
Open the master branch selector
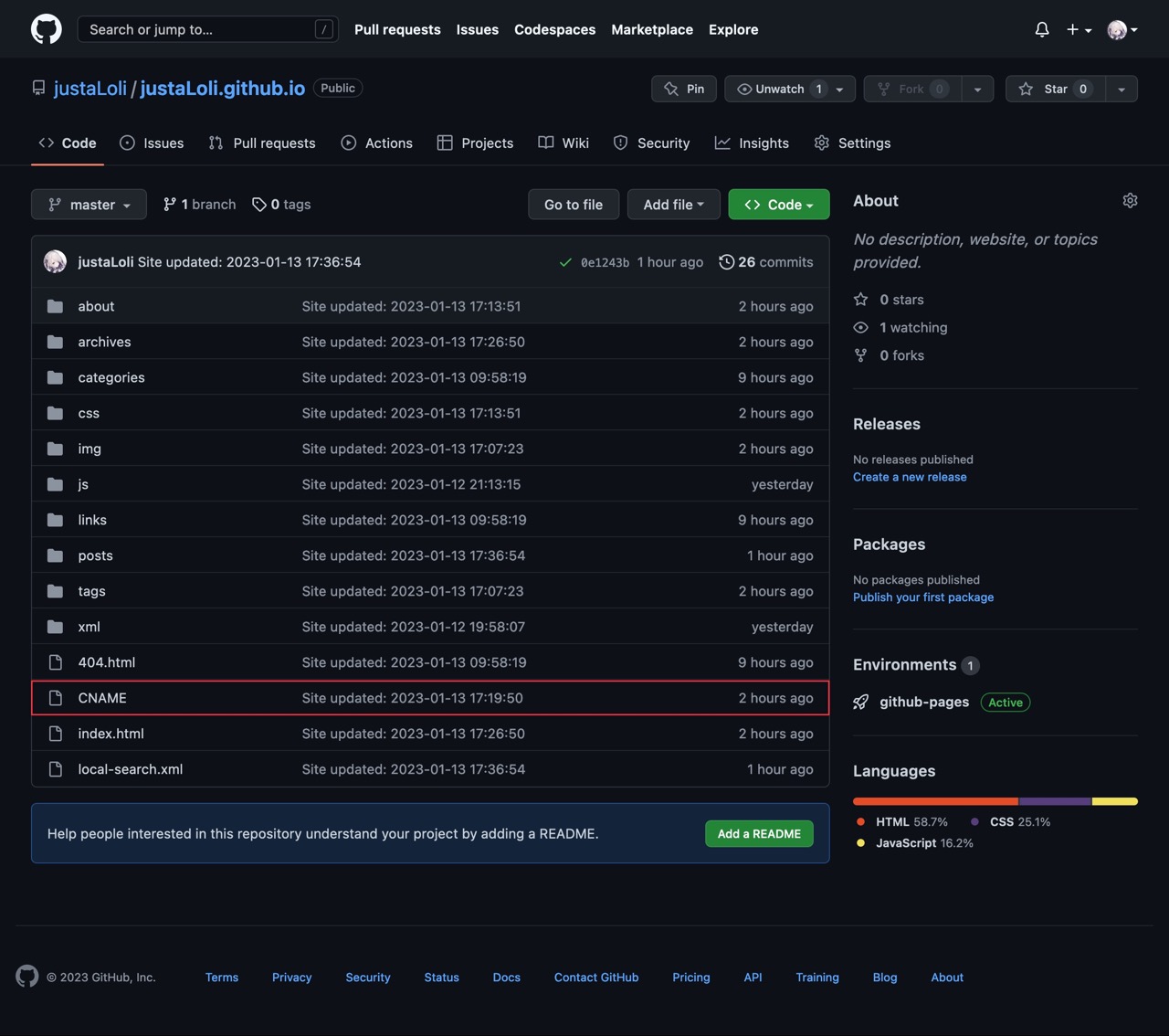tap(90, 205)
